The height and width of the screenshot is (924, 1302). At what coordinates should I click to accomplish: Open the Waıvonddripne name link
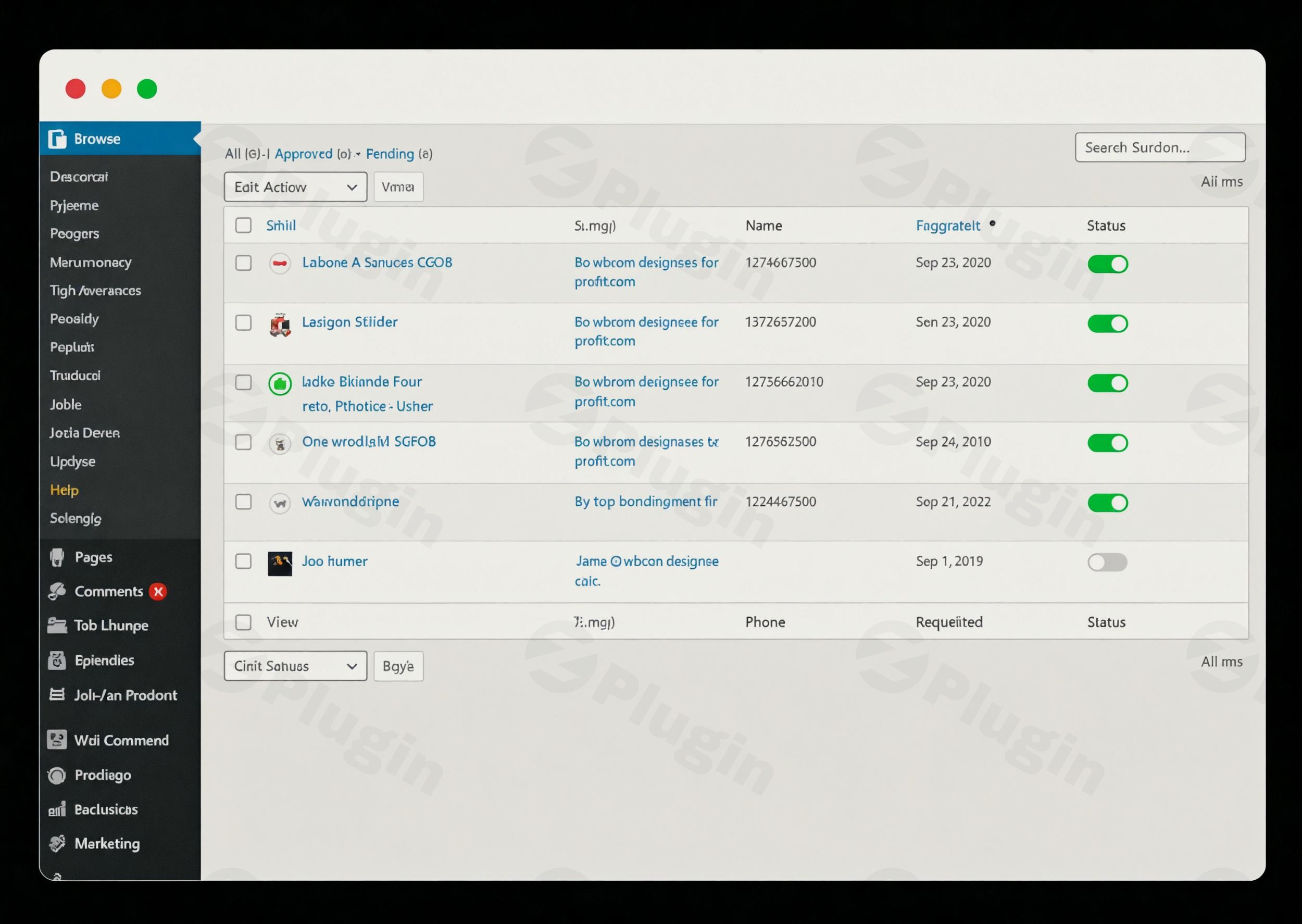[350, 501]
